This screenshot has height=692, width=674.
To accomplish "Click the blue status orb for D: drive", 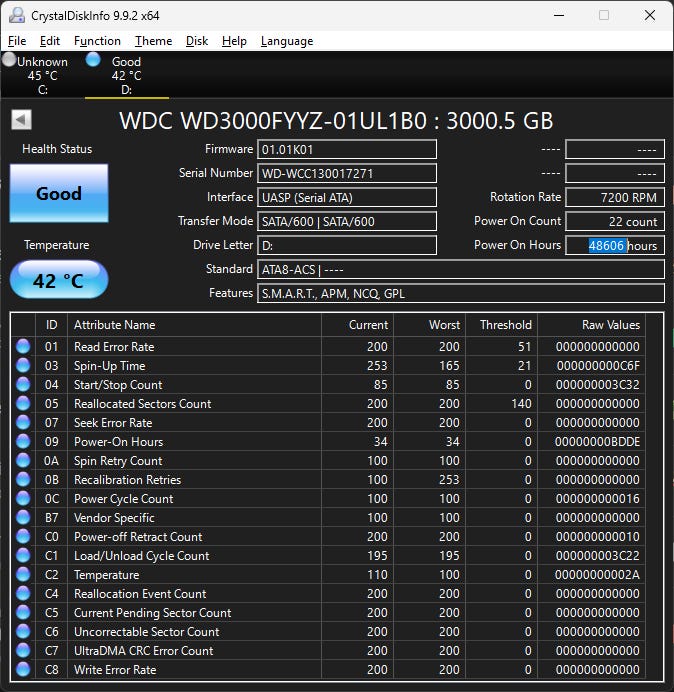I will pos(93,60).
